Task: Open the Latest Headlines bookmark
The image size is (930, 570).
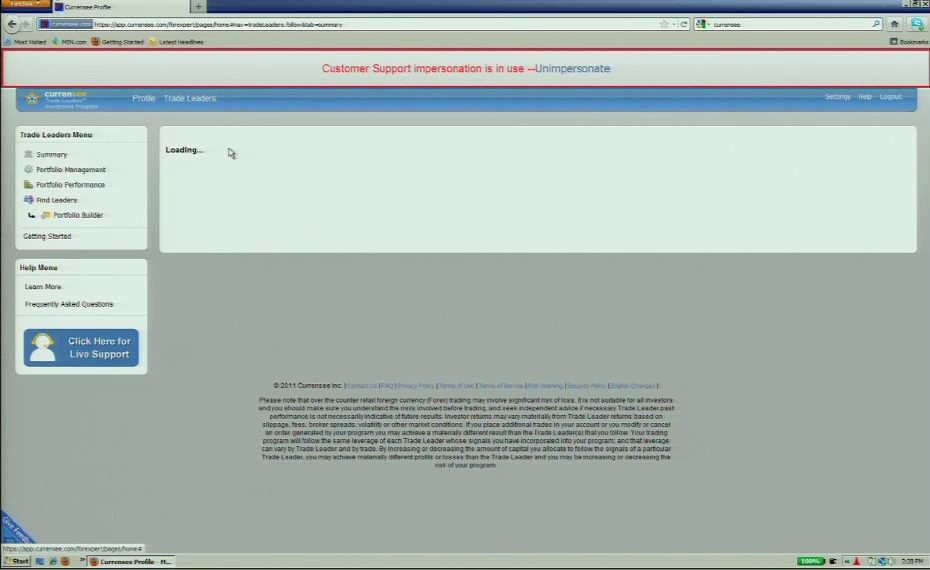Action: click(x=176, y=42)
